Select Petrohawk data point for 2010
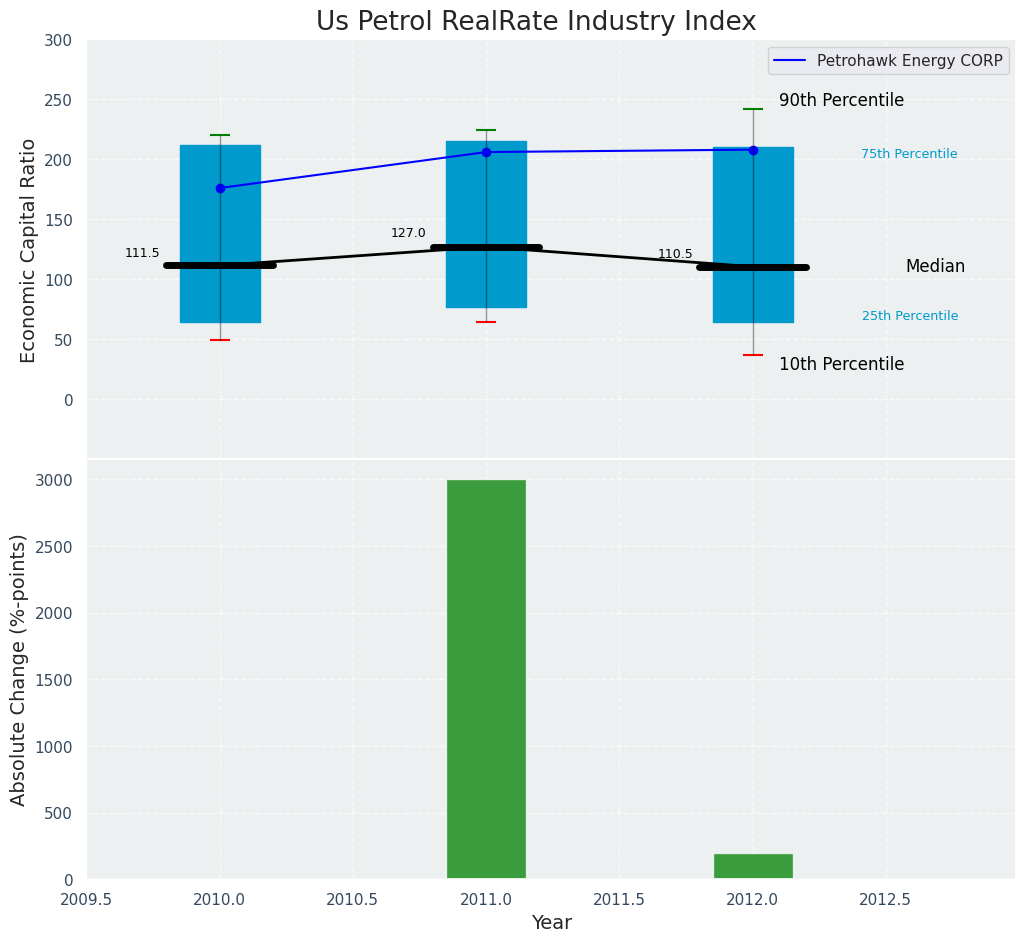Image resolution: width=1026 pixels, height=942 pixels. pos(220,188)
